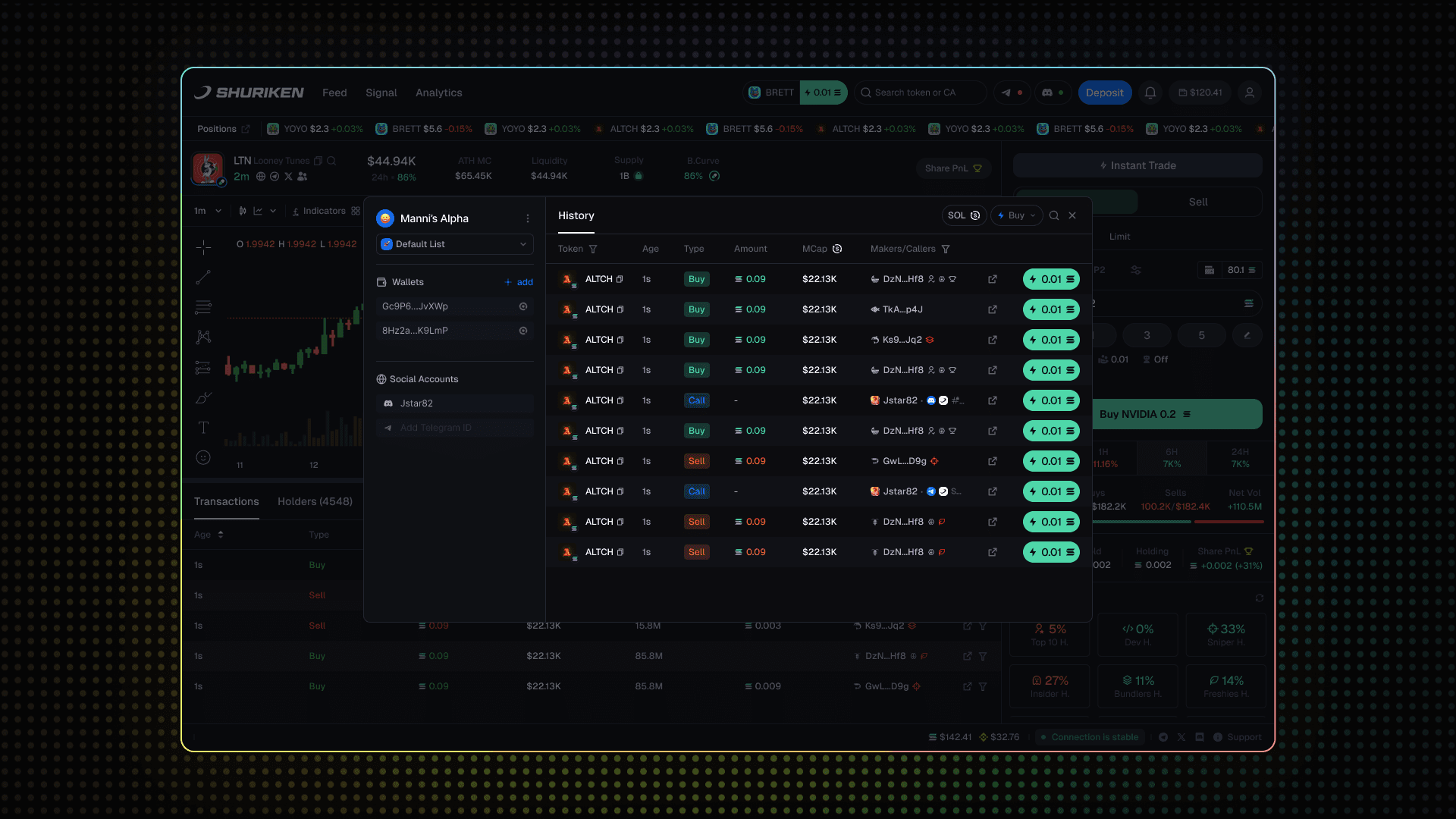The width and height of the screenshot is (1456, 819).
Task: Toggle tracking for wallet 8Hz2a...K9LmP
Action: coord(523,331)
